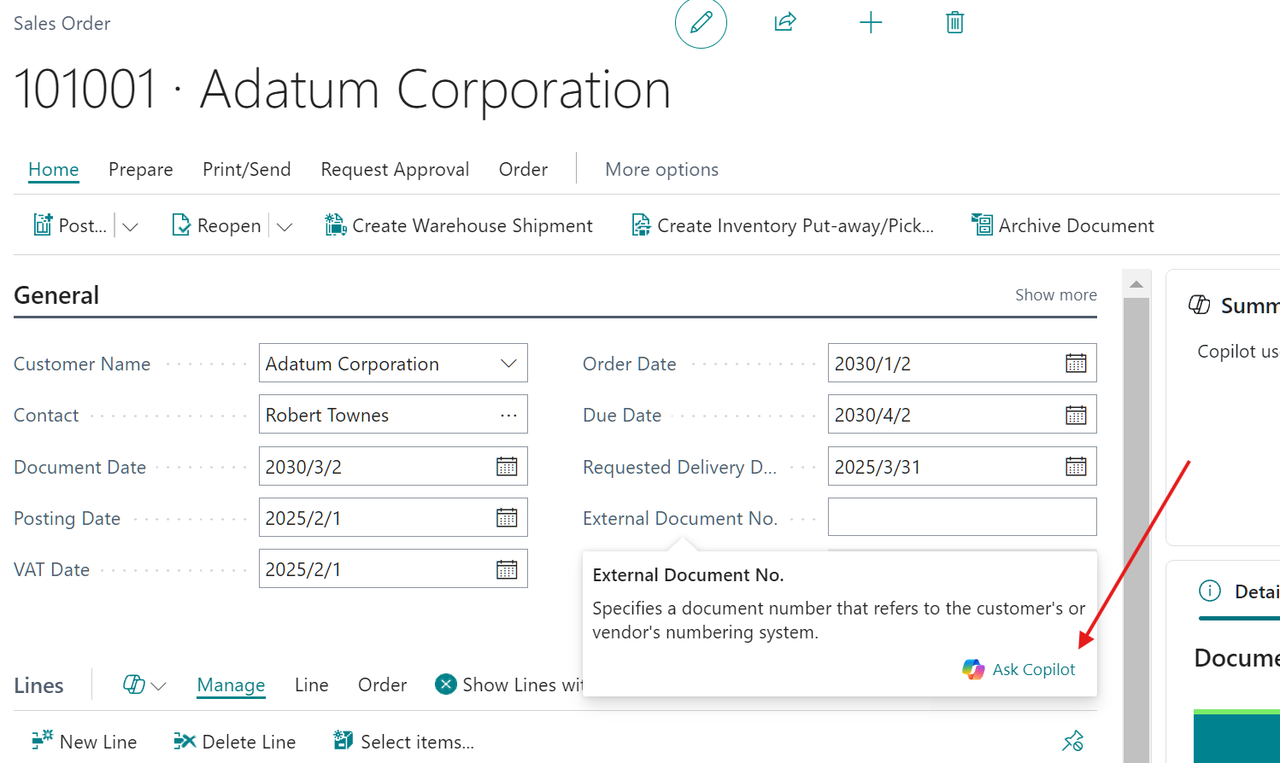Click the Copilot icon in Lines header
Screen dimensions: 1280x763
[x=134, y=684]
